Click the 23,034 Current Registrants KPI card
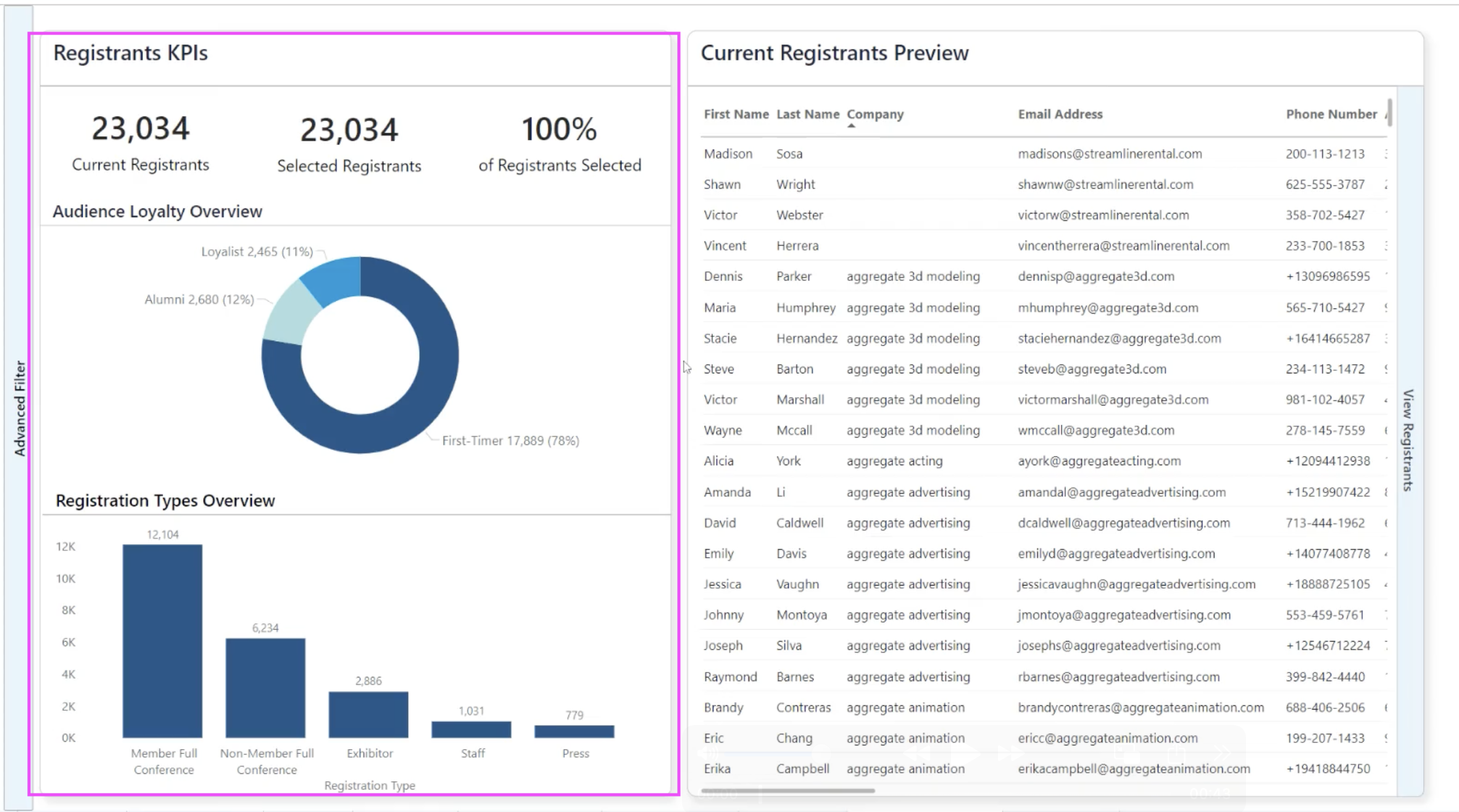 pos(141,143)
